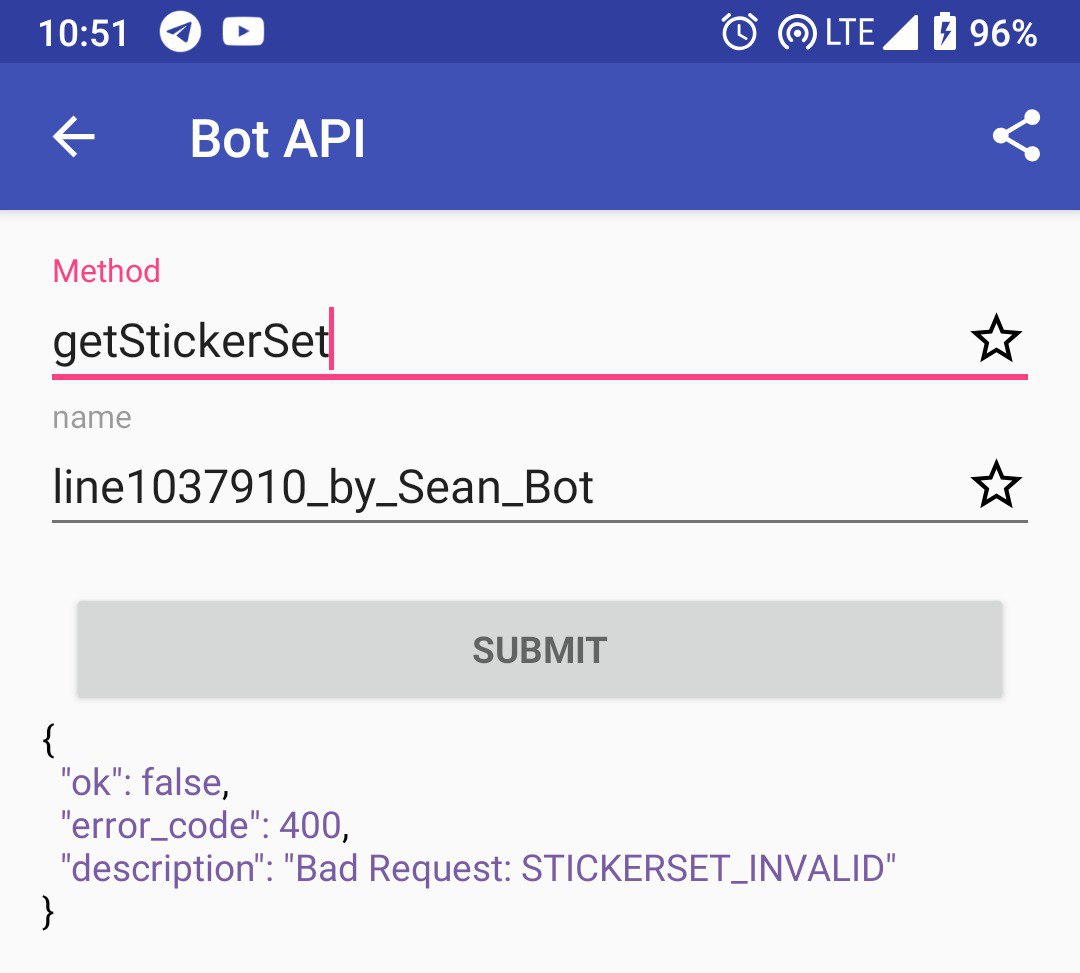Tap the error_code 400 line
Image resolution: width=1080 pixels, height=973 pixels.
coord(204,825)
